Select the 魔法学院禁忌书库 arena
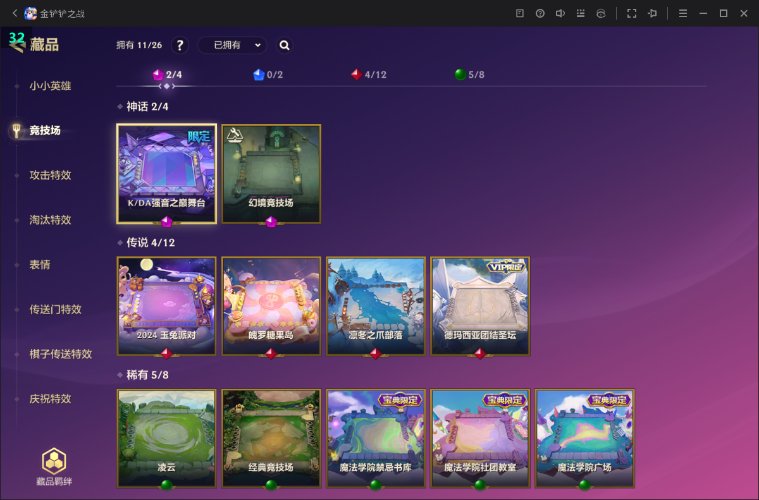This screenshot has height=500, width=759. (x=376, y=439)
